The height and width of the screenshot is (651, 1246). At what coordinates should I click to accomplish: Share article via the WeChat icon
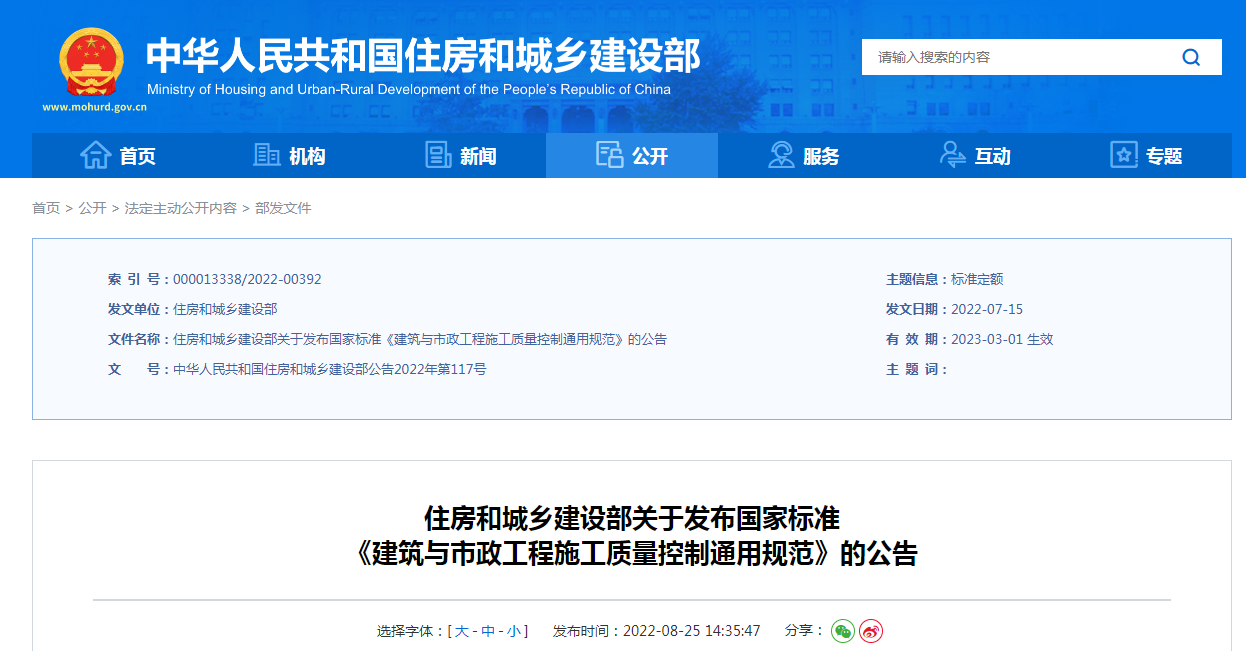click(x=843, y=631)
